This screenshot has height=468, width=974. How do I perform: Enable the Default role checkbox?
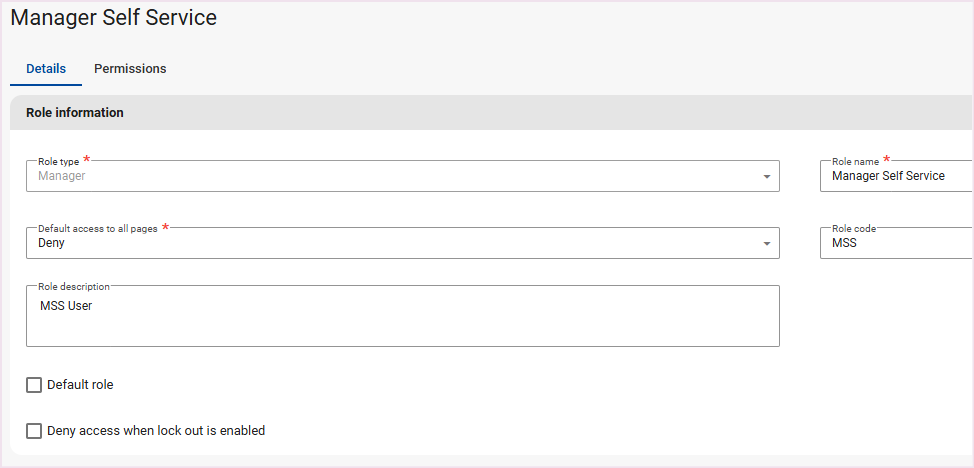click(34, 385)
